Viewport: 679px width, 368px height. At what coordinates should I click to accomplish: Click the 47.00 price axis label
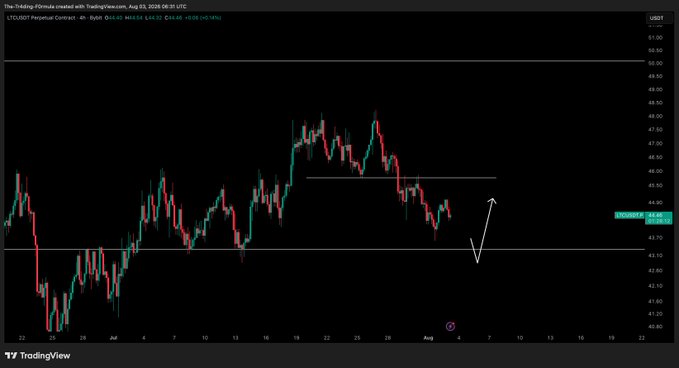coord(655,143)
